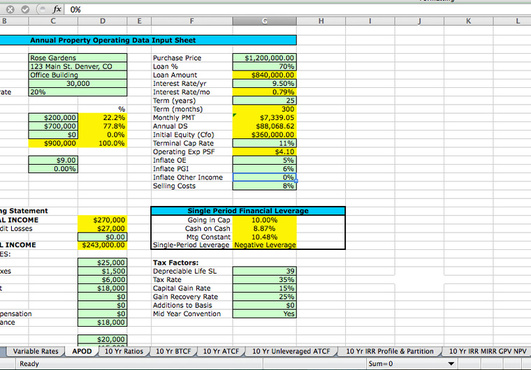Select the Initial Equity cell $360,000.00
This screenshot has width=531, height=370.
click(264, 134)
